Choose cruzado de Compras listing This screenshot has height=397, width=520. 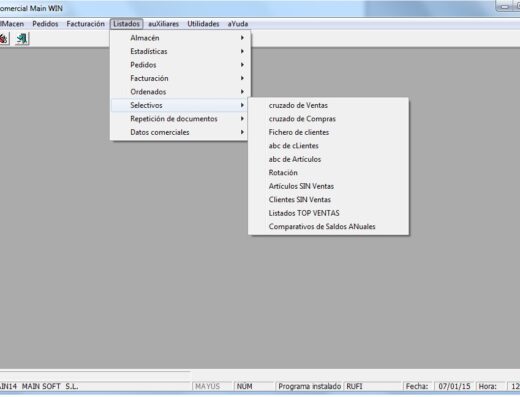328,119
